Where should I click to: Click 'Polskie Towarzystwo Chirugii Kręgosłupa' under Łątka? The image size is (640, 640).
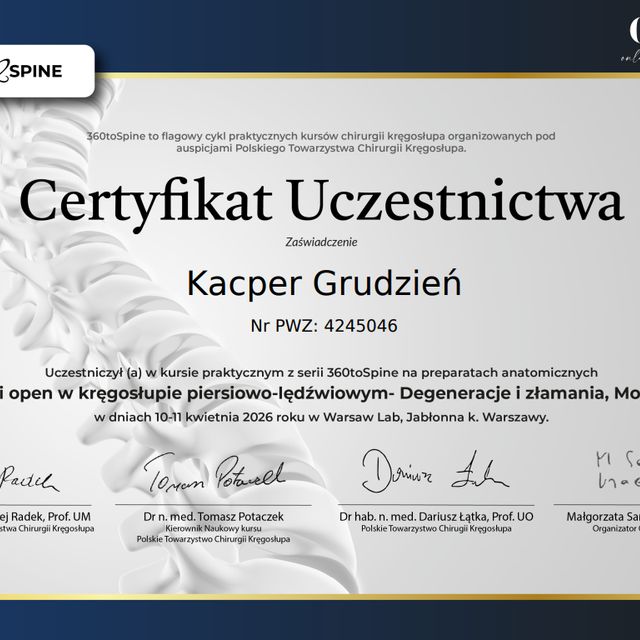(436, 528)
